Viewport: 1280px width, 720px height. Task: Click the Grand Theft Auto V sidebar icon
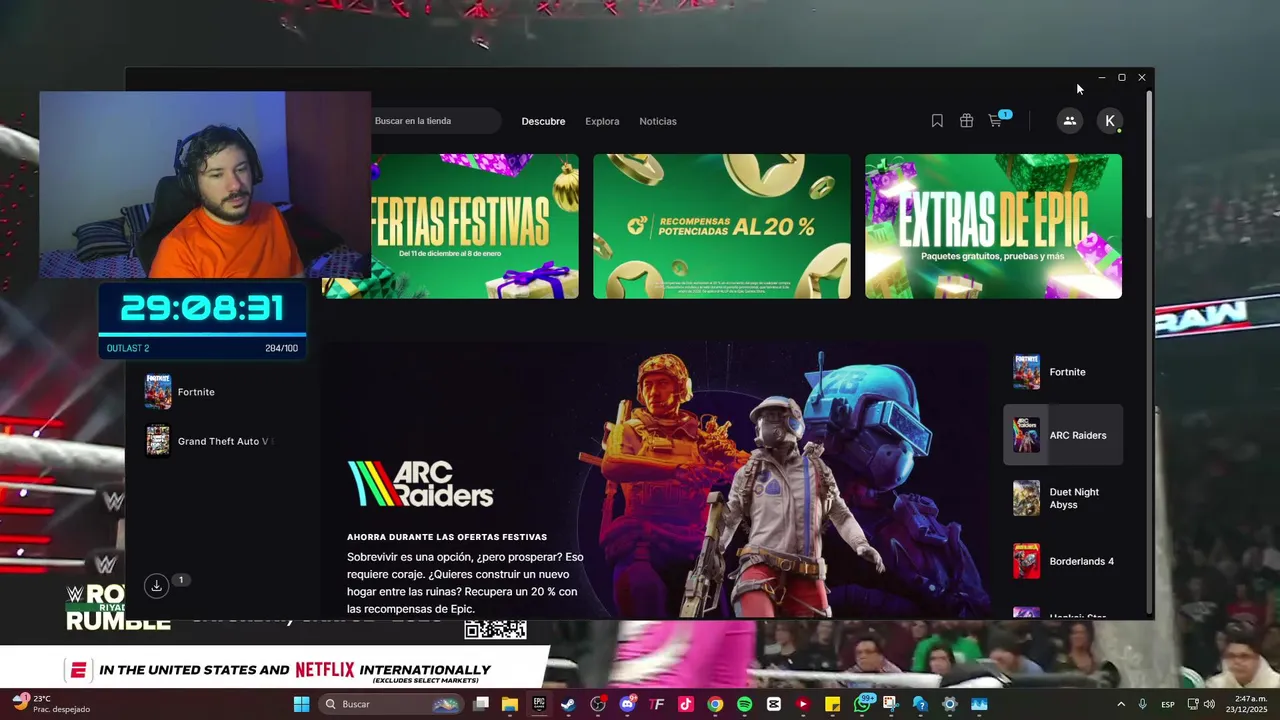[x=158, y=441]
